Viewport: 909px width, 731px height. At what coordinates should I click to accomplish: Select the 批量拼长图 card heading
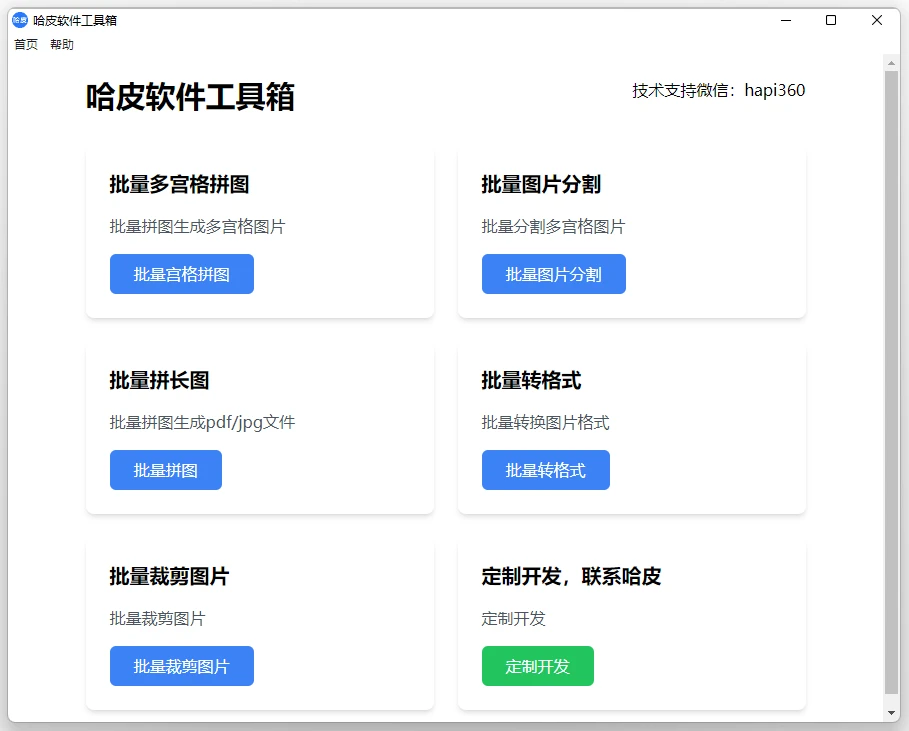coord(159,380)
